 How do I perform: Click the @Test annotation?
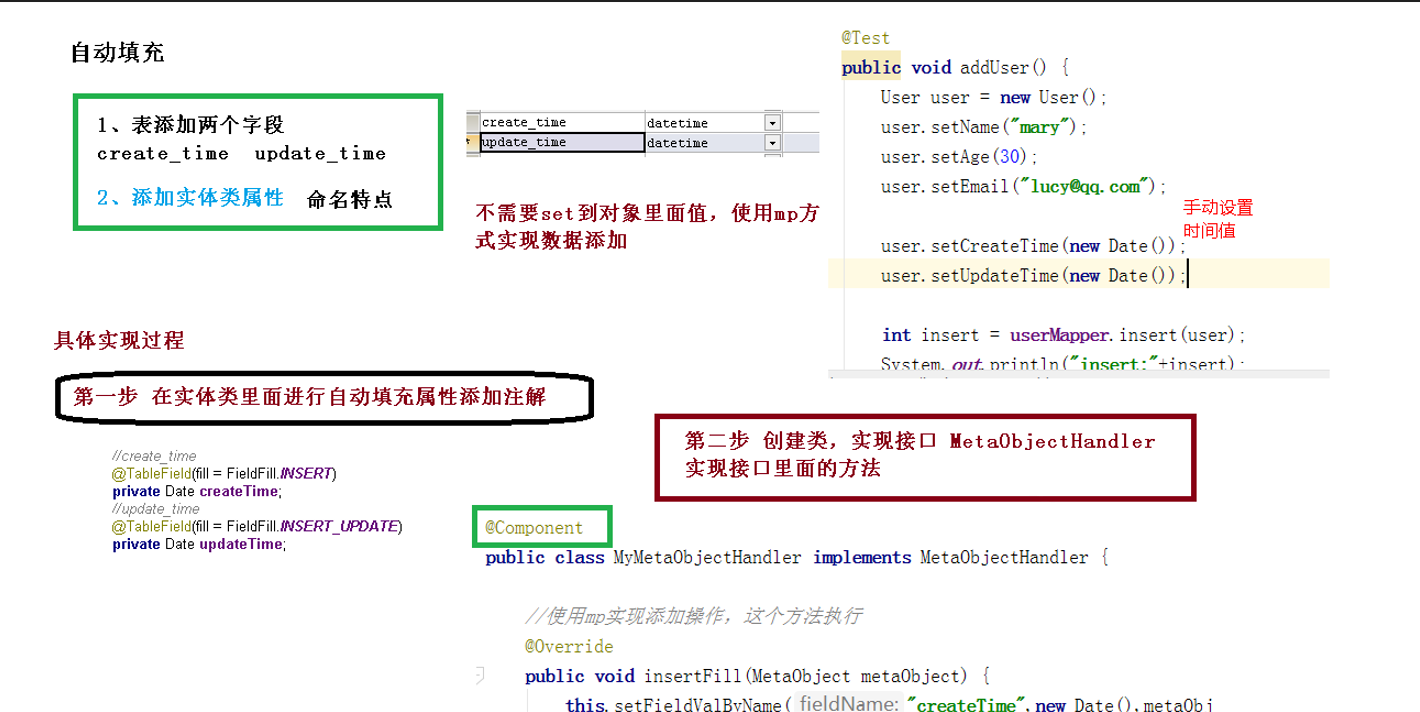coord(865,38)
